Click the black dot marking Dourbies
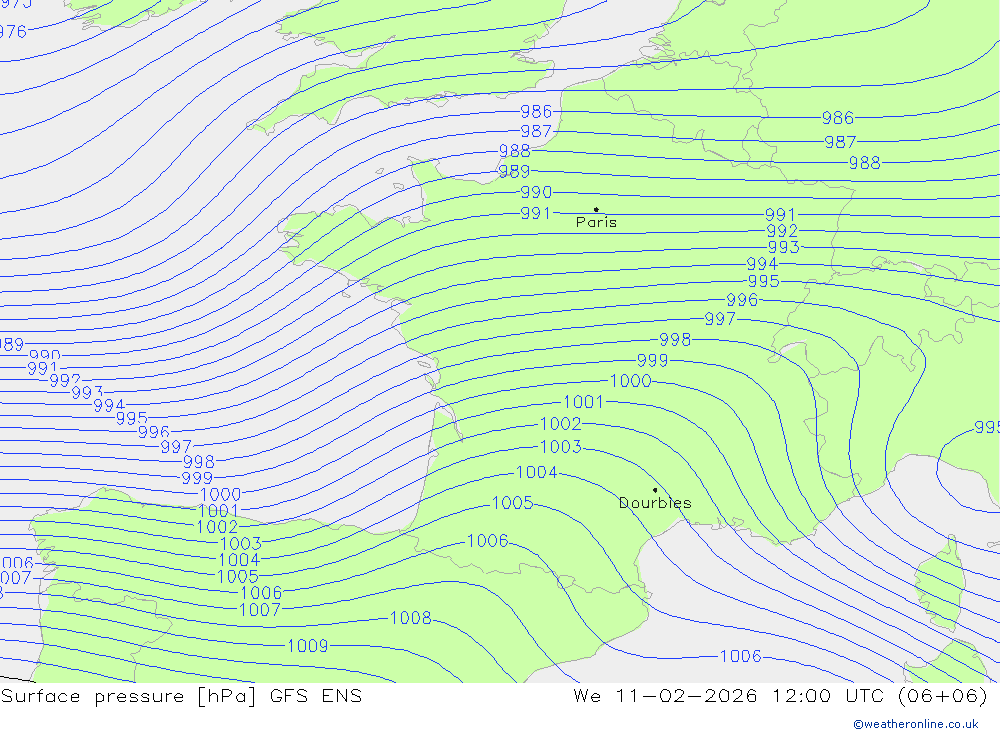This screenshot has width=1000, height=733. tap(655, 490)
